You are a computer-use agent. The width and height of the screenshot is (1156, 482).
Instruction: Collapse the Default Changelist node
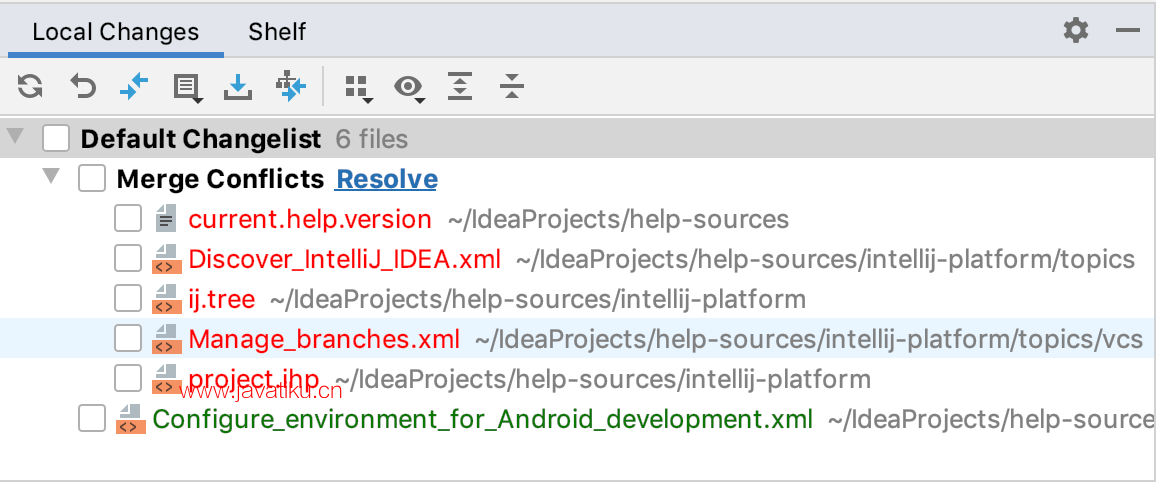pos(15,137)
